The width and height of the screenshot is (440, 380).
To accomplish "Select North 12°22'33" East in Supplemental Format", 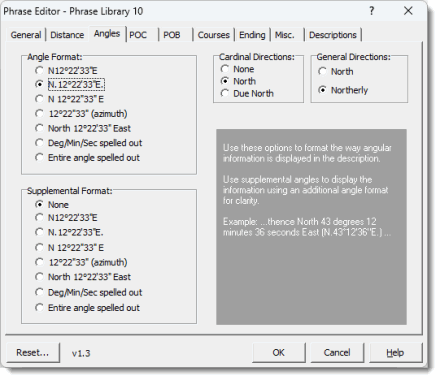I will tap(83, 277).
